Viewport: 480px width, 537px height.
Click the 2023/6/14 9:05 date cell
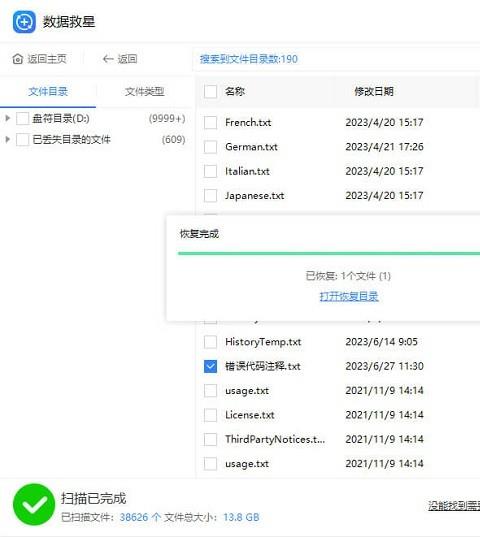pyautogui.click(x=381, y=342)
